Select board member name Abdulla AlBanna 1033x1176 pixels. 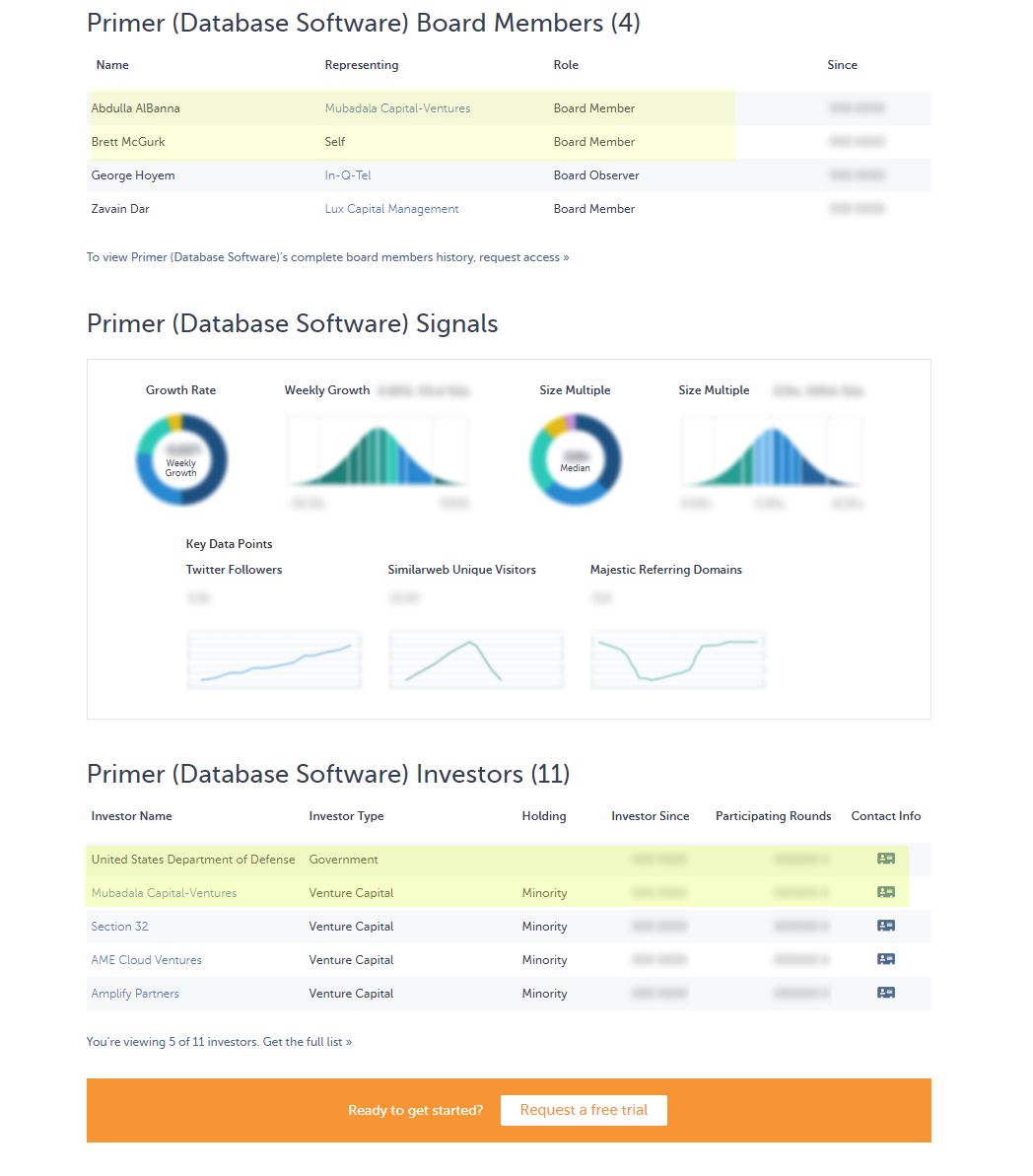coord(136,108)
